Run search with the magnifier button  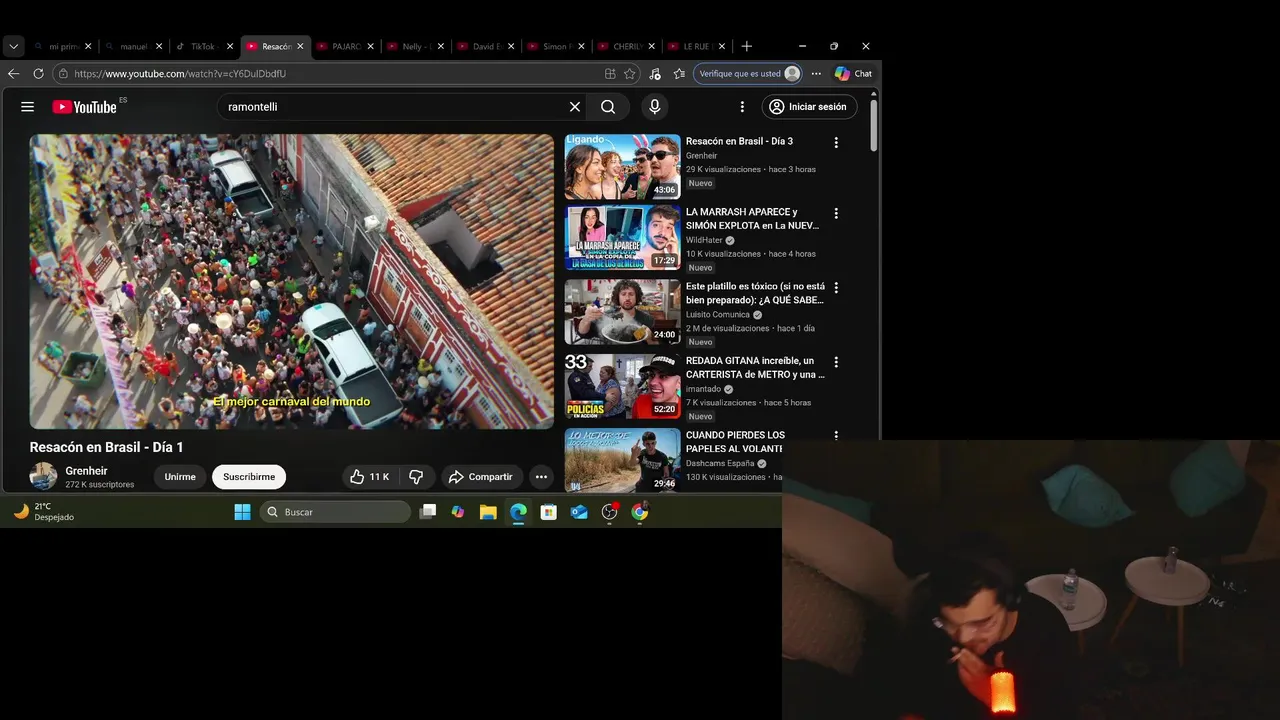(608, 107)
